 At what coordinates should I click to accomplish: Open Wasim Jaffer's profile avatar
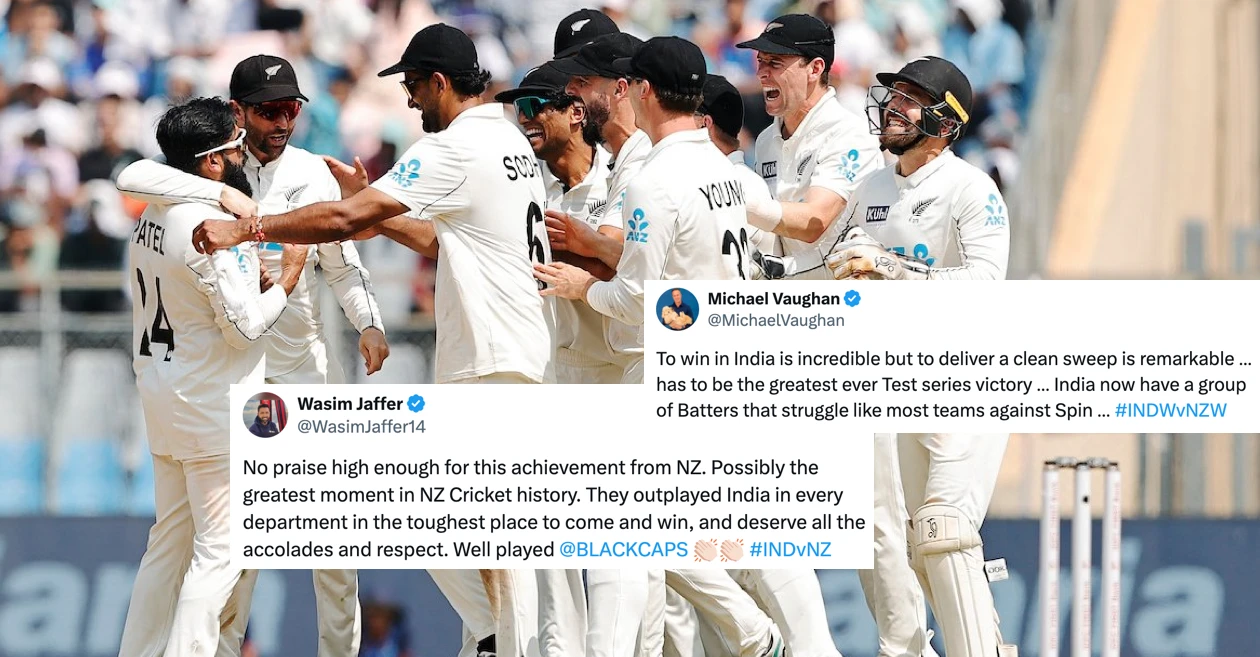[x=265, y=415]
